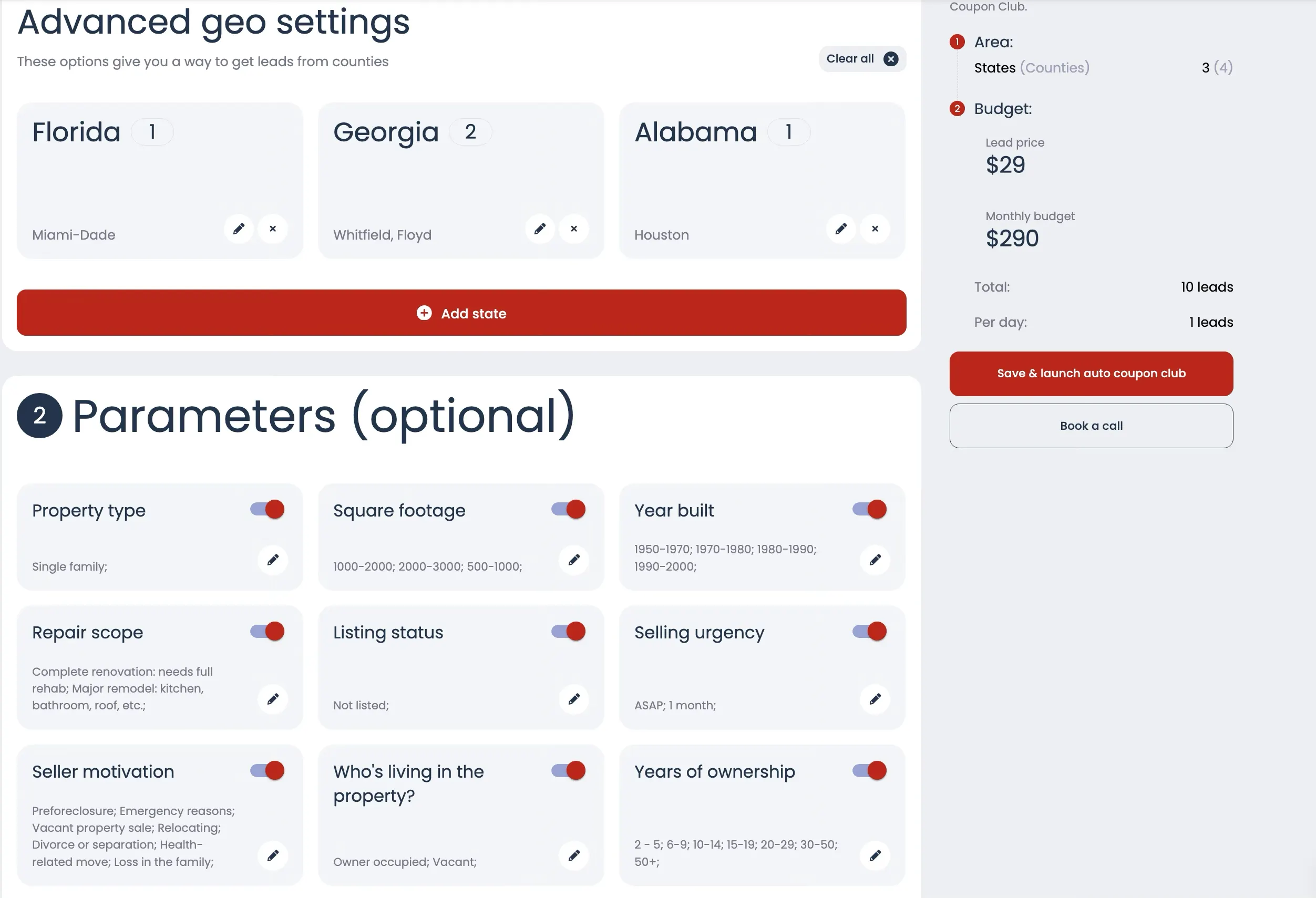Click the Book a call button
The height and width of the screenshot is (898, 1316).
(1091, 426)
